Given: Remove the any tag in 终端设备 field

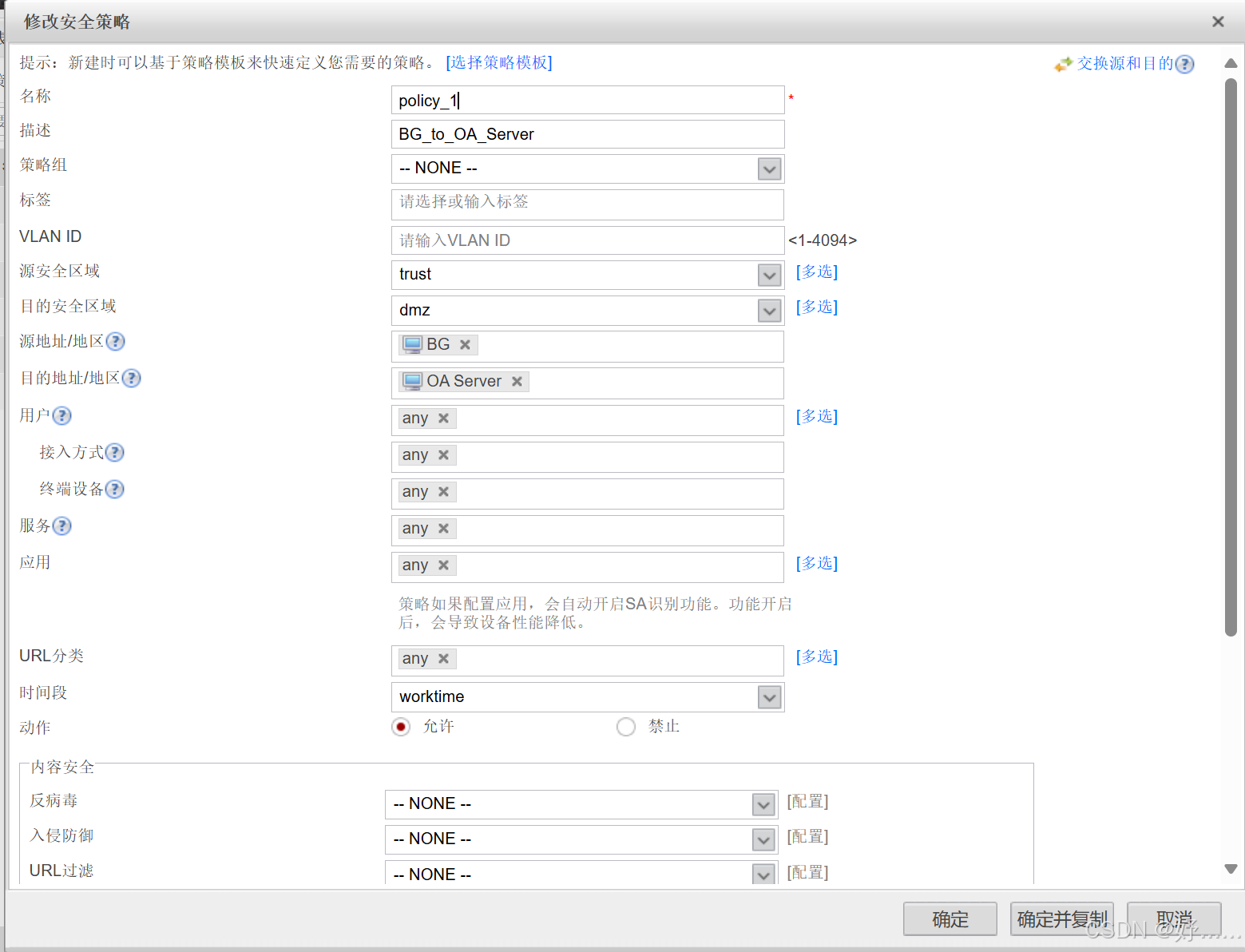Looking at the screenshot, I should (443, 492).
